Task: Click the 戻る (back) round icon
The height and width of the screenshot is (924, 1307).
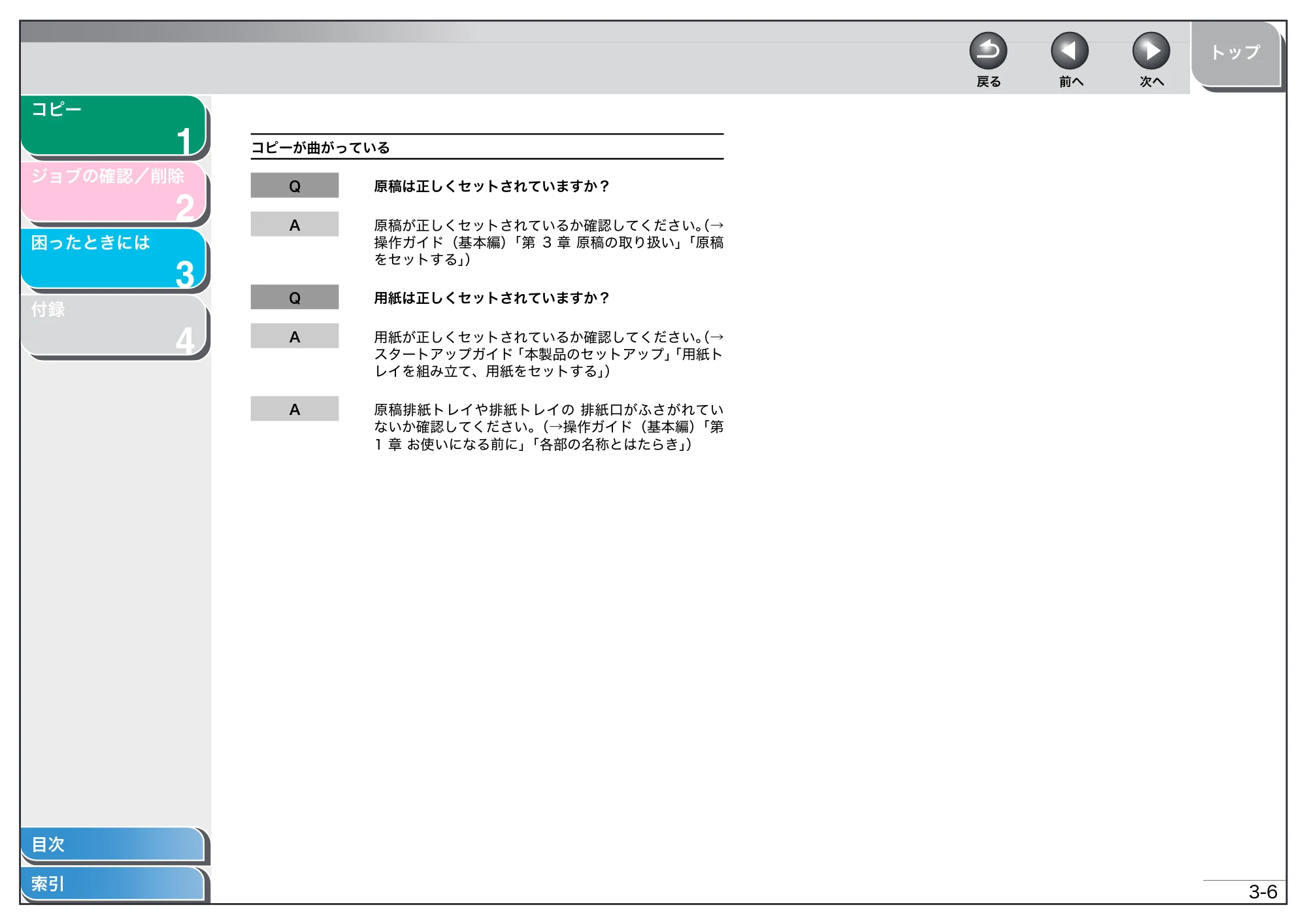Action: (988, 51)
